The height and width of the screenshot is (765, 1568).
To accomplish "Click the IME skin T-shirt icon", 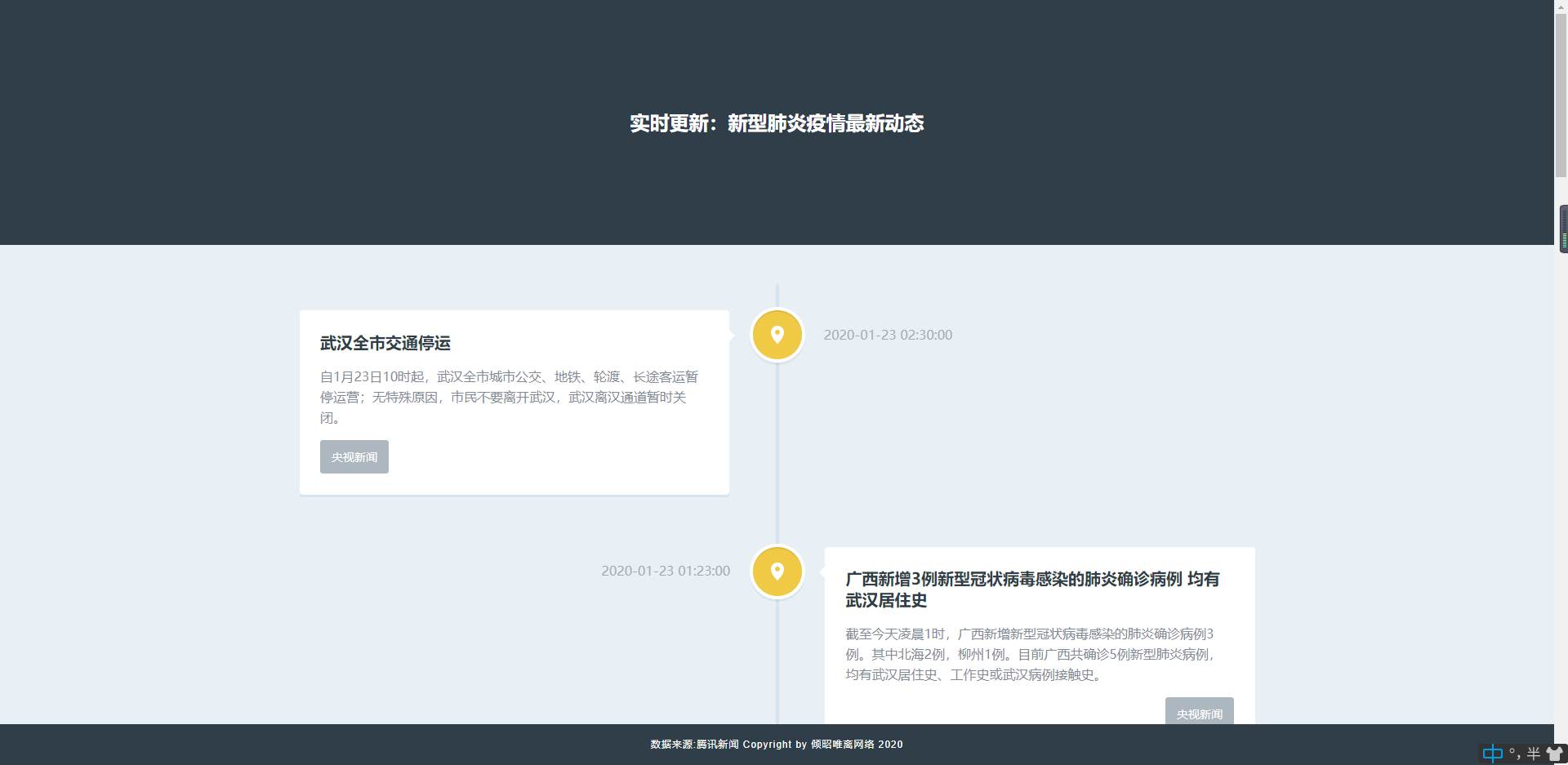I will [x=1555, y=754].
